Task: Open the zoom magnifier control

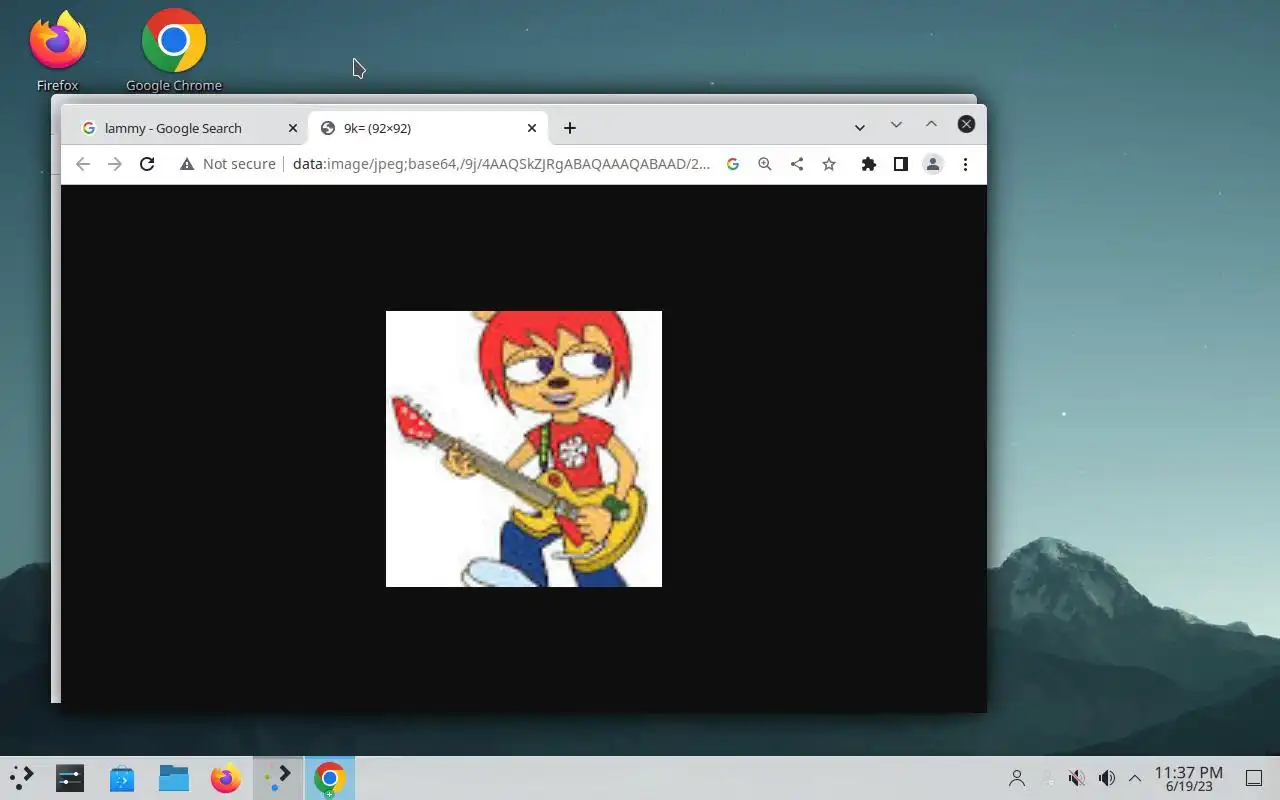Action: [765, 164]
